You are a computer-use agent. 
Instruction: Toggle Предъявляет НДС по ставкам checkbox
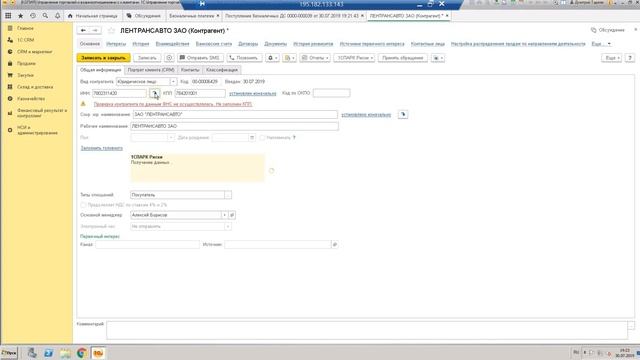coord(83,205)
